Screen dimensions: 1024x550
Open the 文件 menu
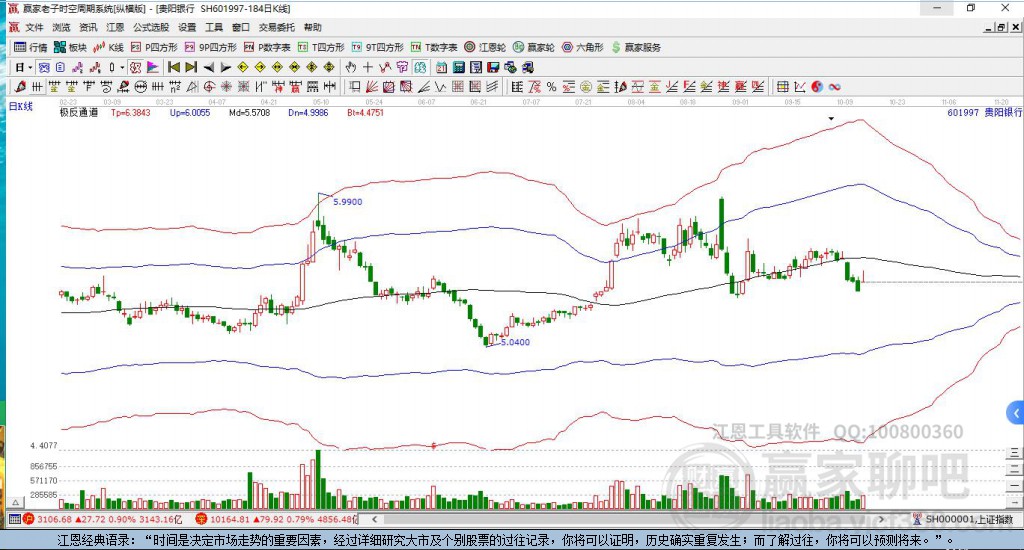(x=34, y=27)
